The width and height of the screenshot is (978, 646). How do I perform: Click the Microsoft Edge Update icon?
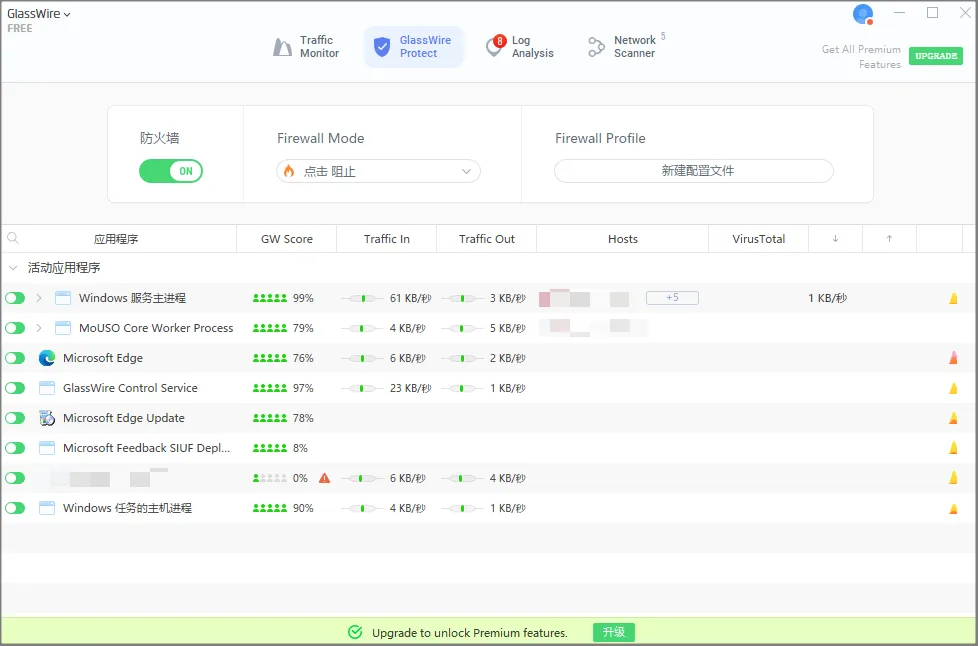(47, 418)
